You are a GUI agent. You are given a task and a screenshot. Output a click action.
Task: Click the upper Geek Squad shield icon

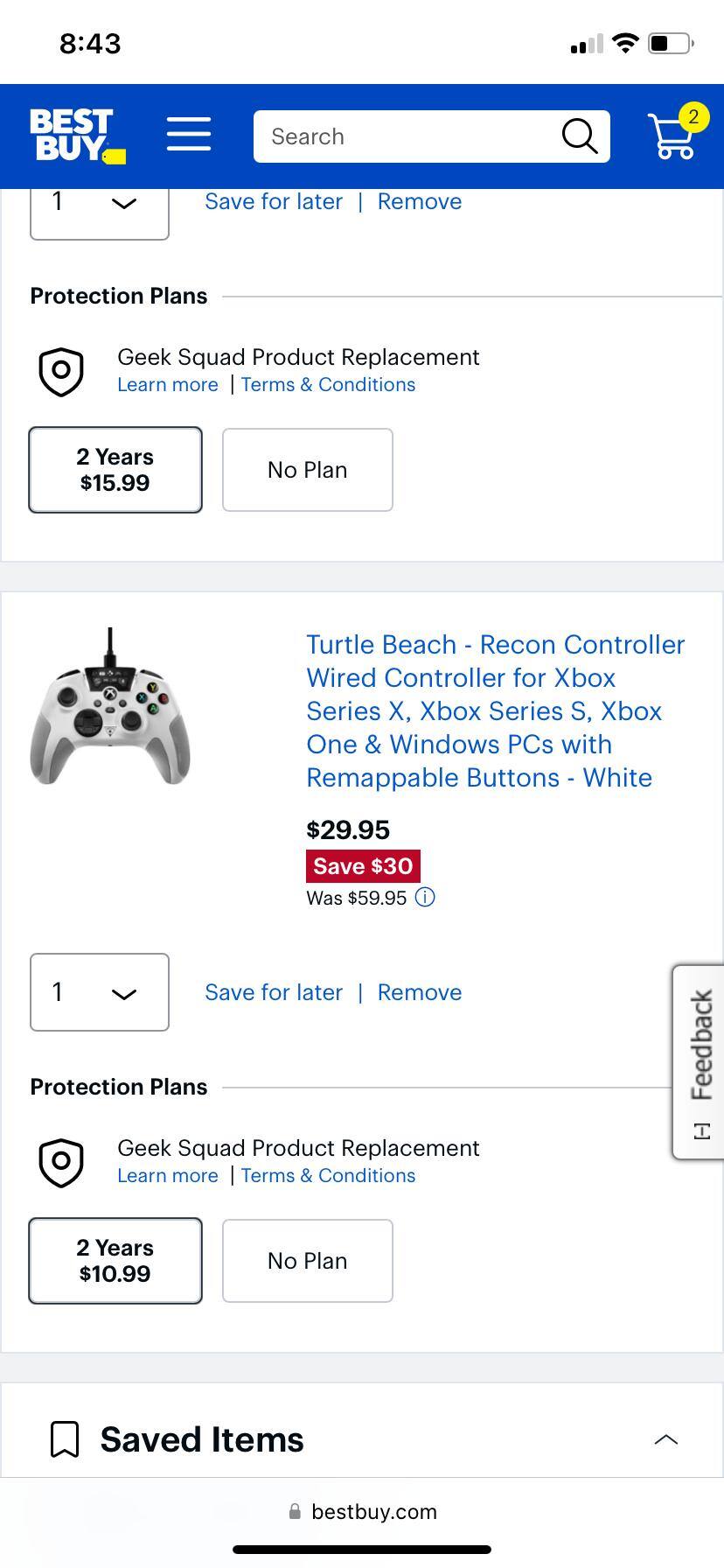tap(61, 371)
